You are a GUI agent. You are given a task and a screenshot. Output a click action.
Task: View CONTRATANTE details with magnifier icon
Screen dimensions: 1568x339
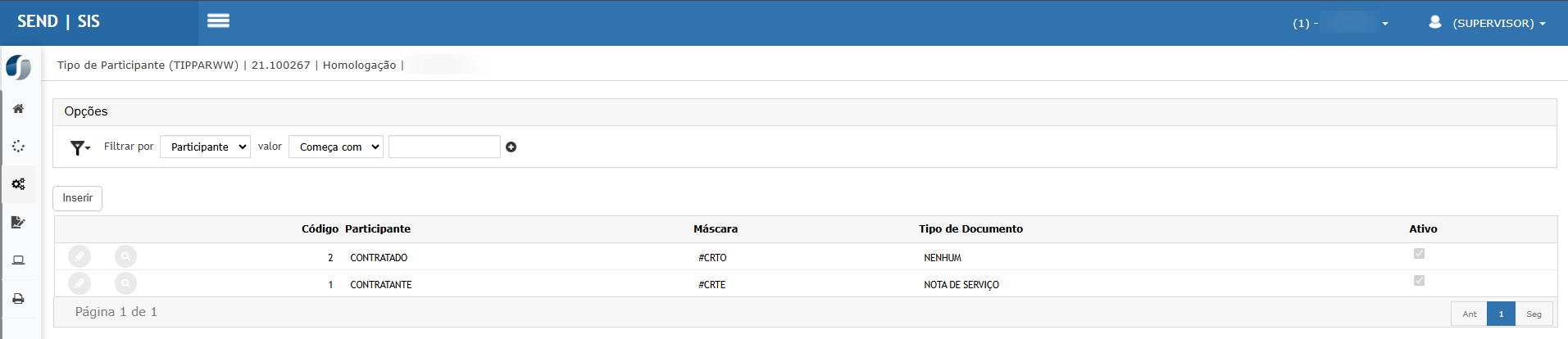[x=125, y=284]
